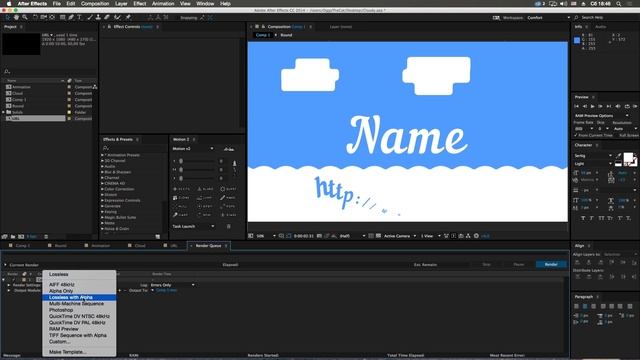The height and width of the screenshot is (360, 640).
Task: Open the Layer menu
Action: tap(121, 4)
